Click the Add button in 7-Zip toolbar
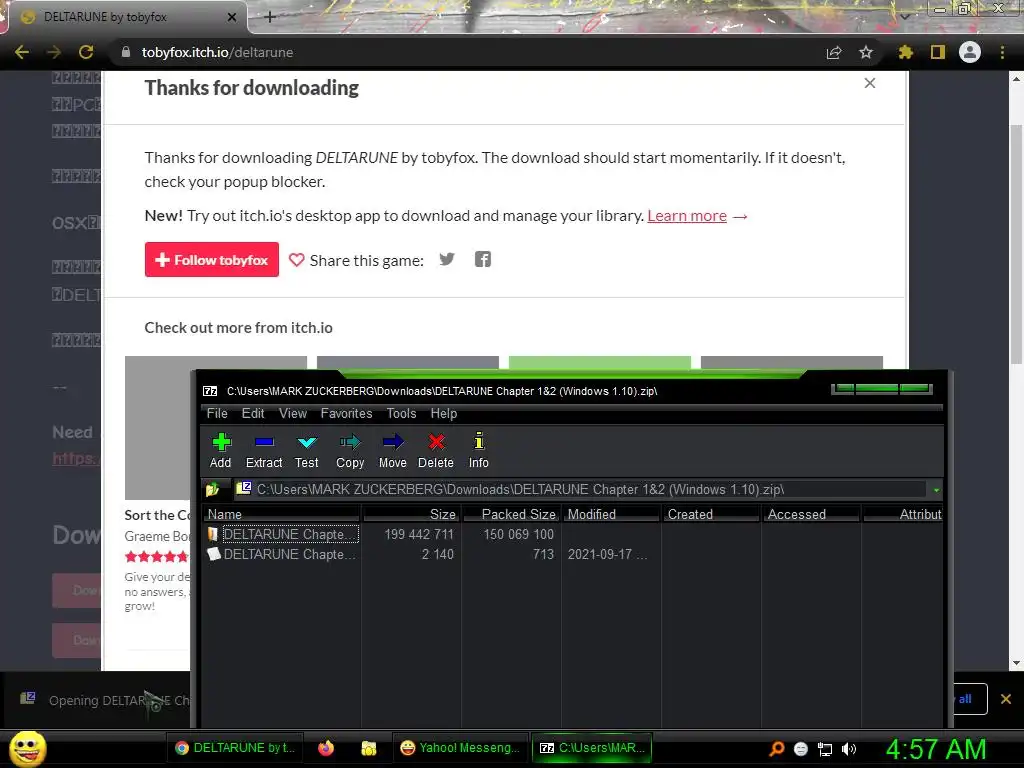The height and width of the screenshot is (768, 1024). click(221, 450)
